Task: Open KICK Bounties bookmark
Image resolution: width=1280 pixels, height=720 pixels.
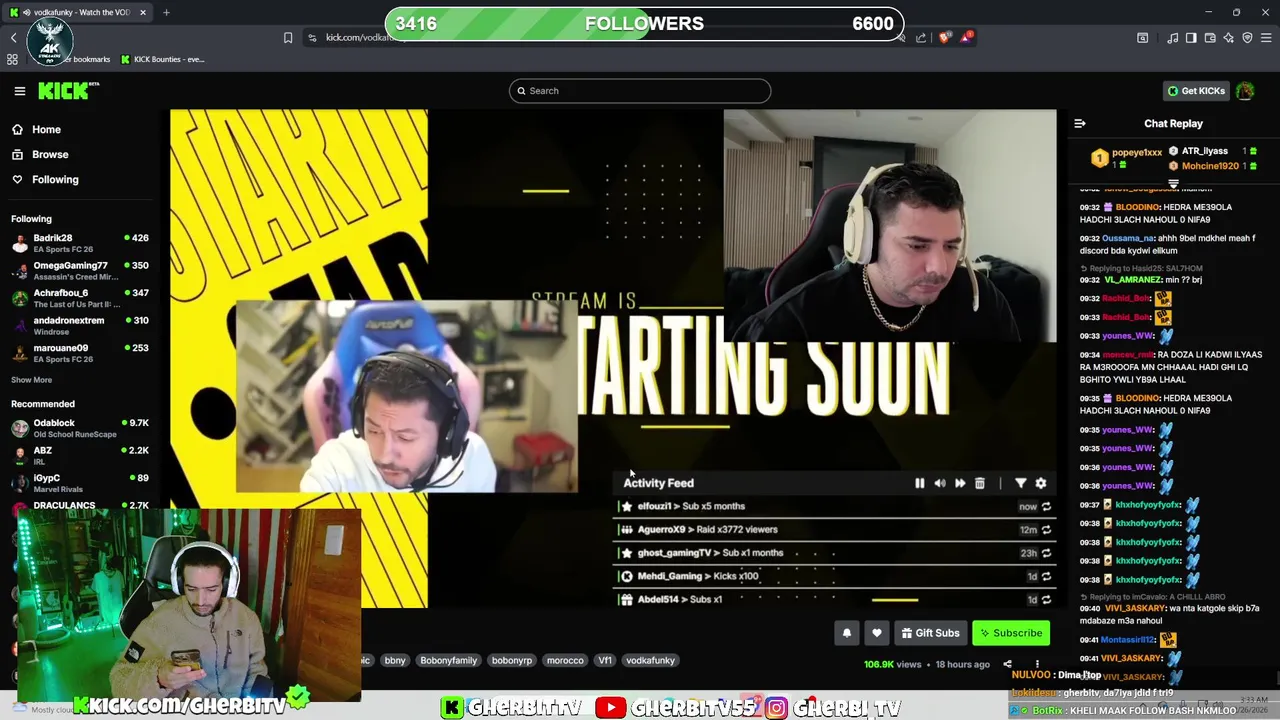Action: [162, 59]
